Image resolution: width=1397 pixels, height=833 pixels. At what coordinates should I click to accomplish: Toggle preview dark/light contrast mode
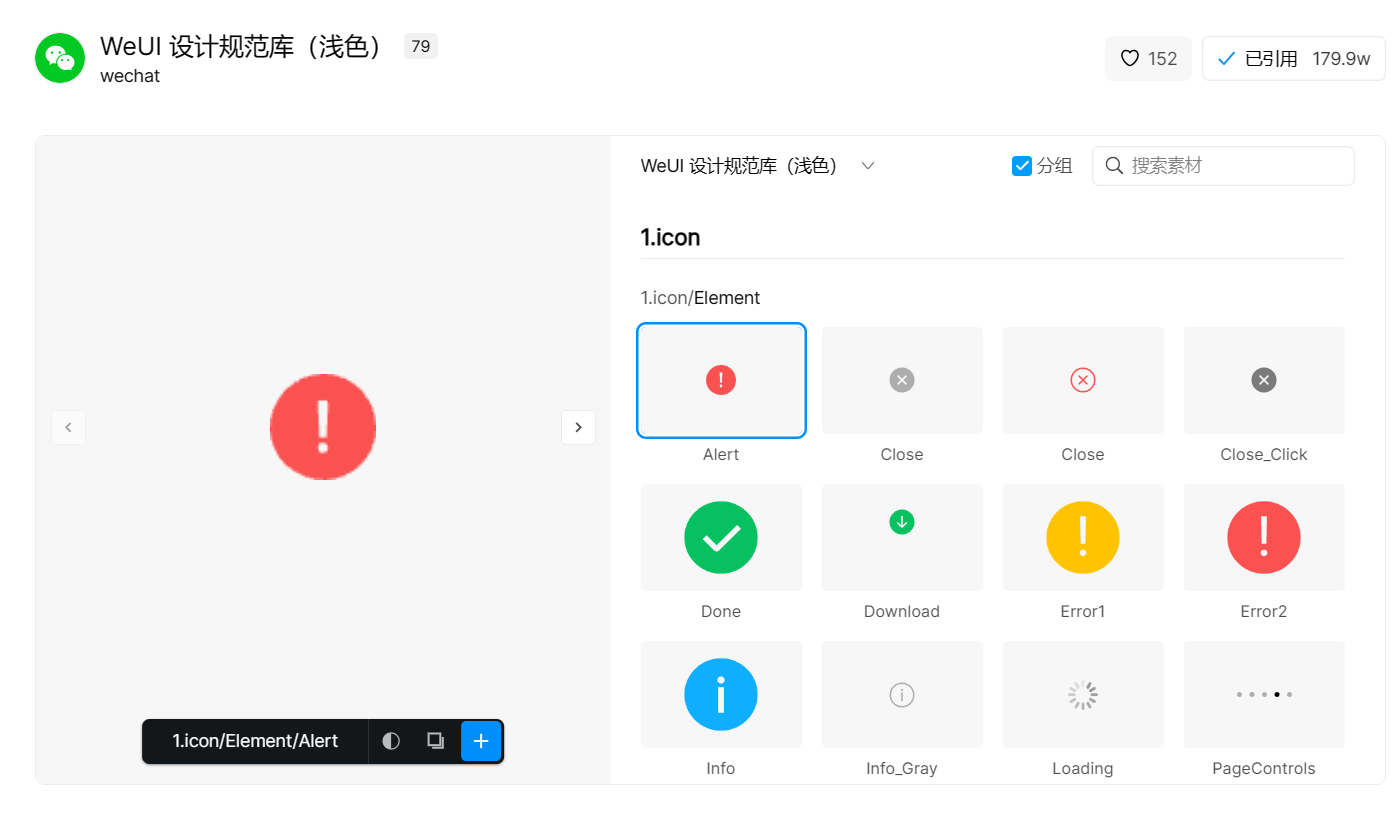[391, 741]
